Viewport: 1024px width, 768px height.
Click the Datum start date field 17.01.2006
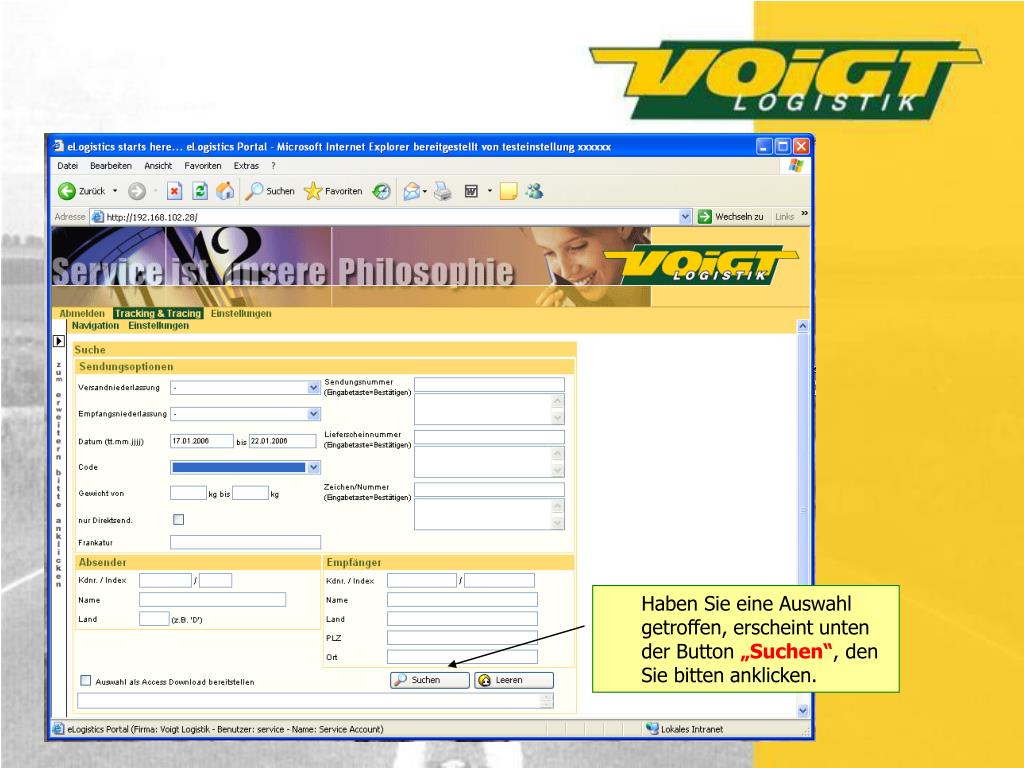tap(201, 441)
